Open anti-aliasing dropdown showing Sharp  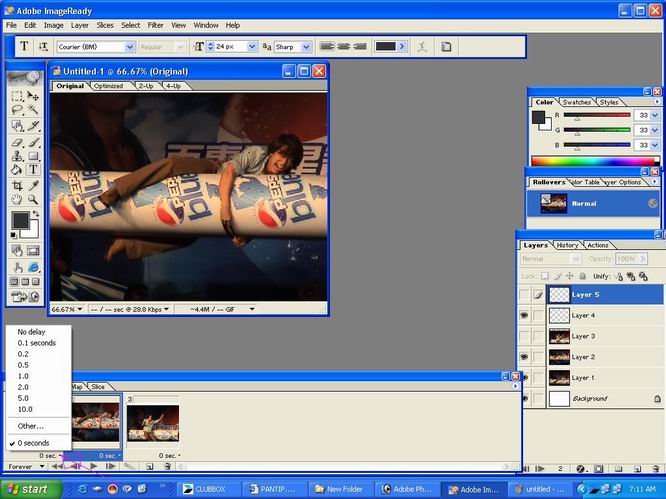[x=306, y=47]
